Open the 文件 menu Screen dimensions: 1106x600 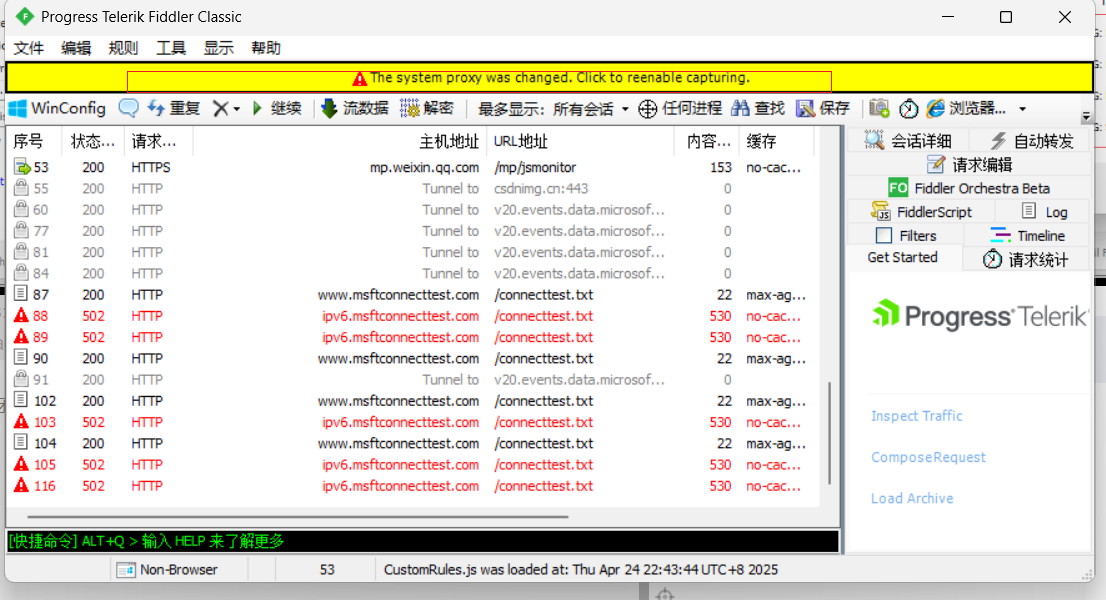(x=29, y=48)
